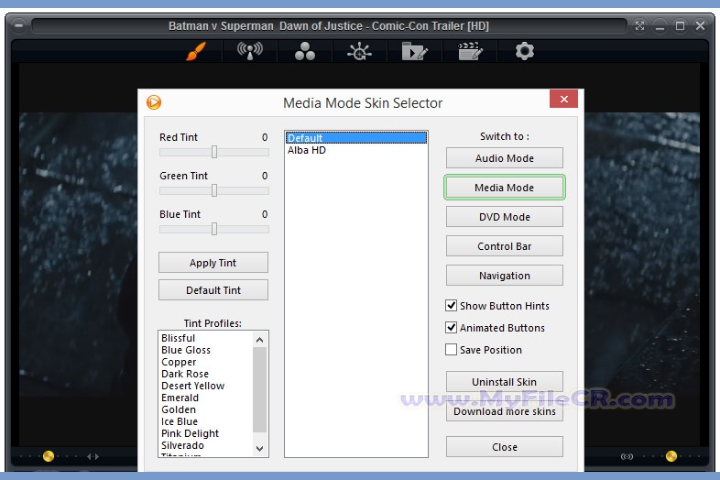The image size is (720, 480).
Task: Click the Red Tint slider
Action: (x=214, y=152)
